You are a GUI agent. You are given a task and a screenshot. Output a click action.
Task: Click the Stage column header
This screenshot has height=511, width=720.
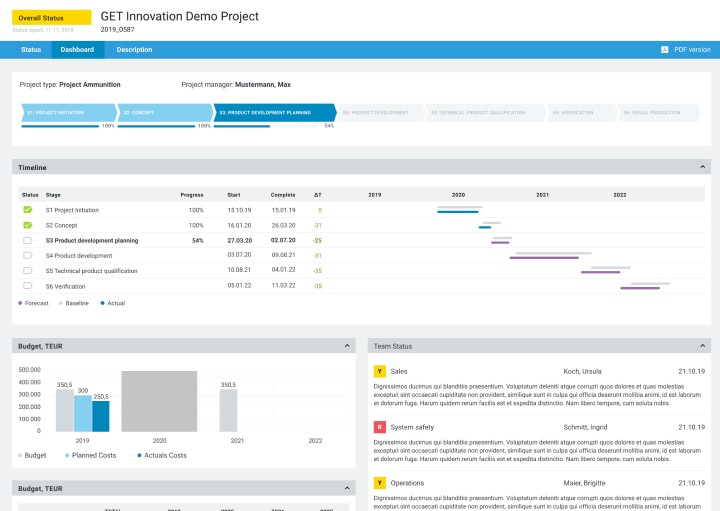(x=53, y=195)
